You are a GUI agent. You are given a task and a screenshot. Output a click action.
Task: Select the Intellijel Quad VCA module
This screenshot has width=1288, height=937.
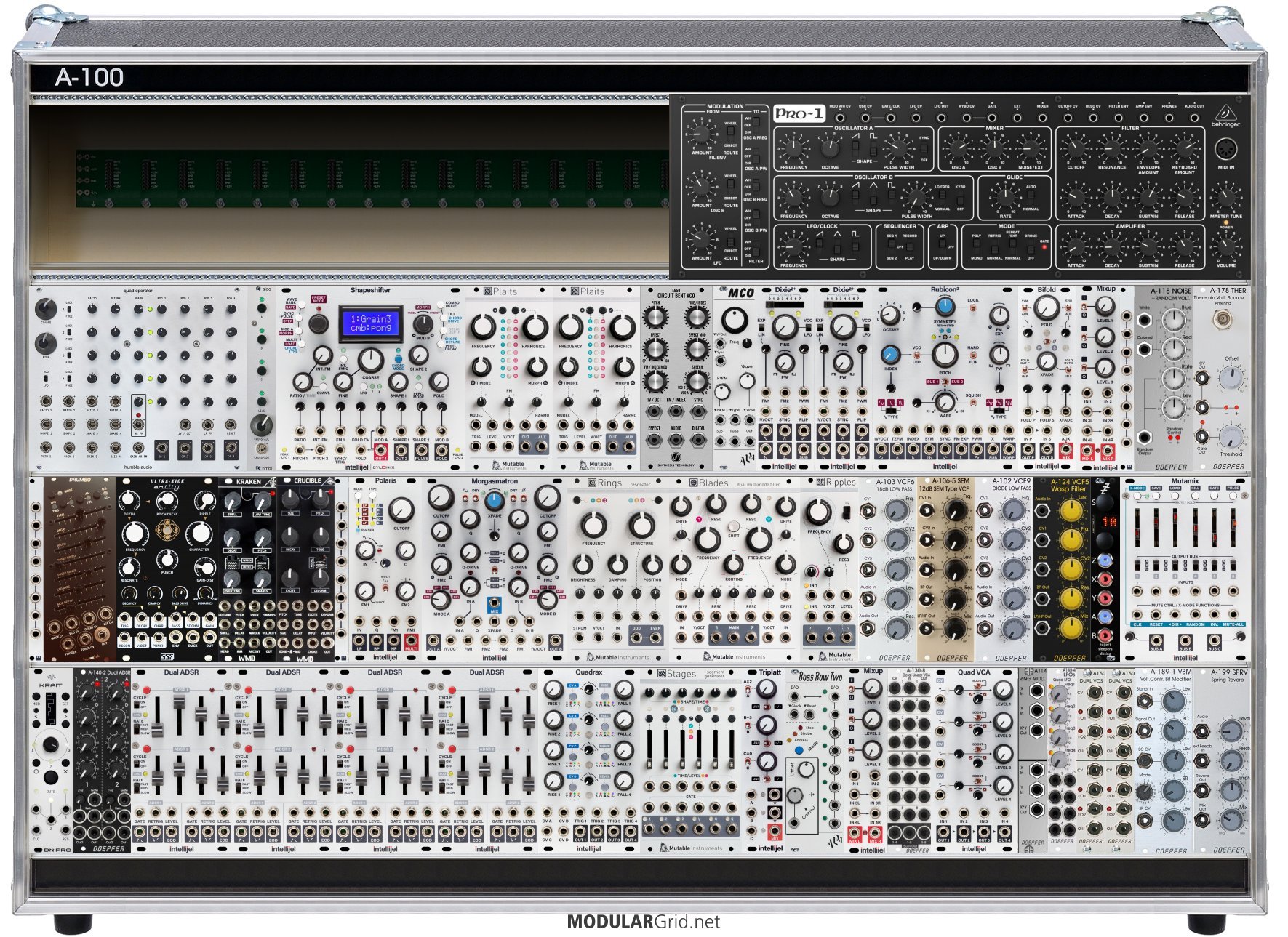click(974, 760)
